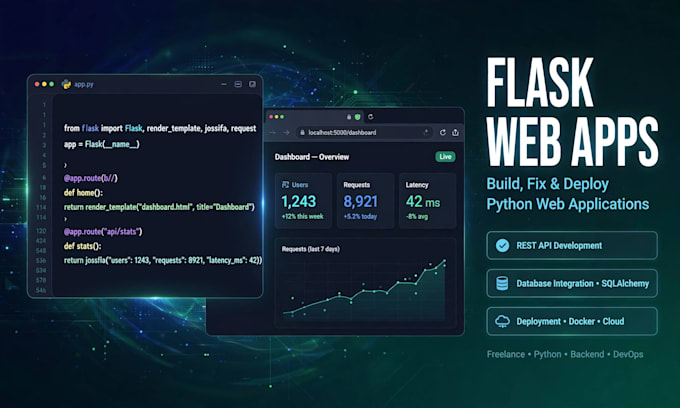
Task: Click the "WEB APPS" headline text
Action: click(x=572, y=141)
